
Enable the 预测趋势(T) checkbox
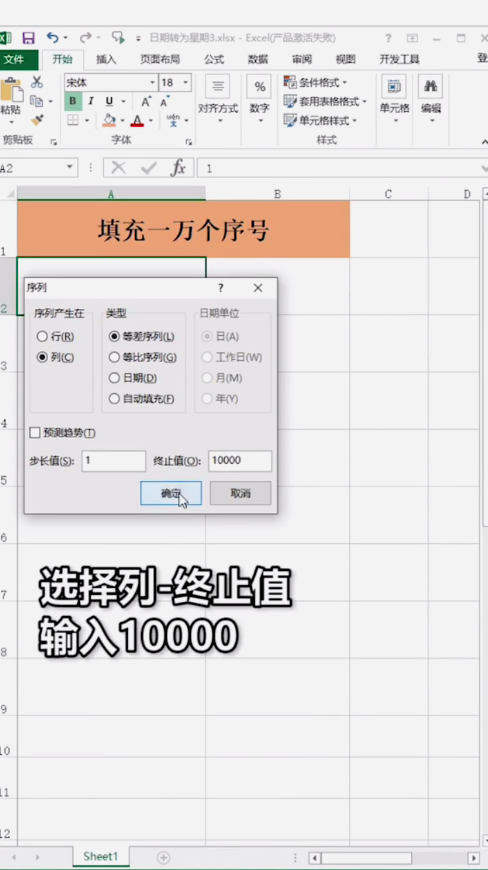pos(35,433)
